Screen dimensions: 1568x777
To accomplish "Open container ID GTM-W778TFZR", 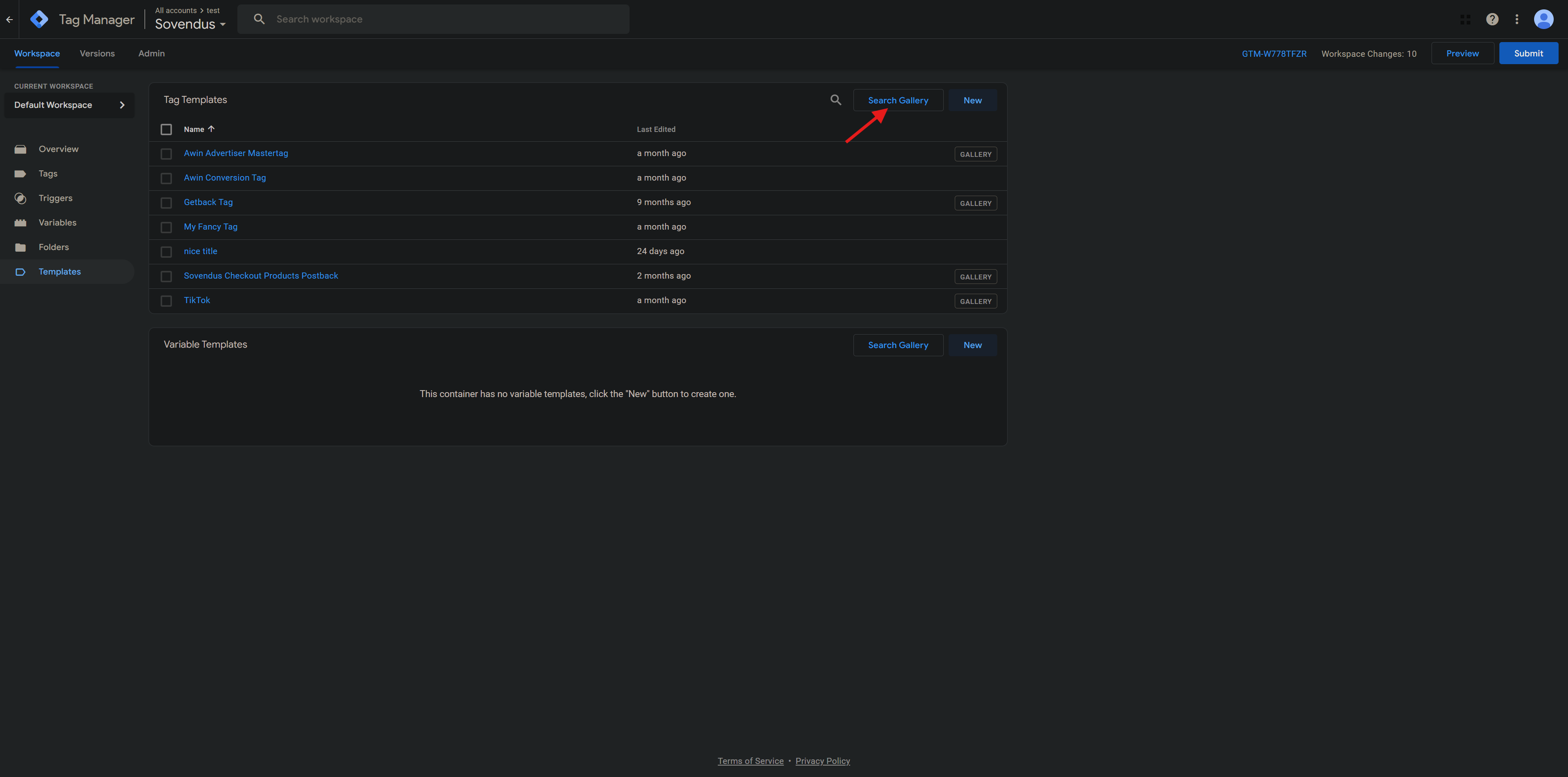I will 1273,54.
